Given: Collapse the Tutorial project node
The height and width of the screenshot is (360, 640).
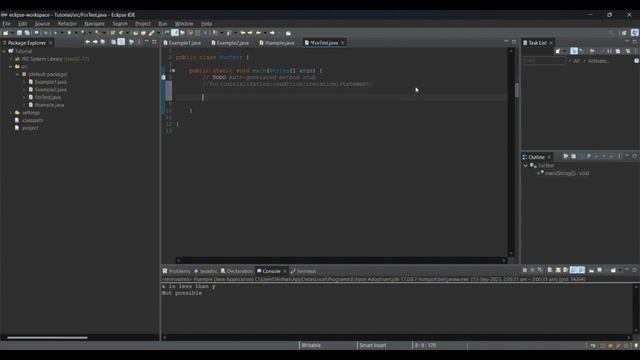Looking at the screenshot, I should pos(4,51).
